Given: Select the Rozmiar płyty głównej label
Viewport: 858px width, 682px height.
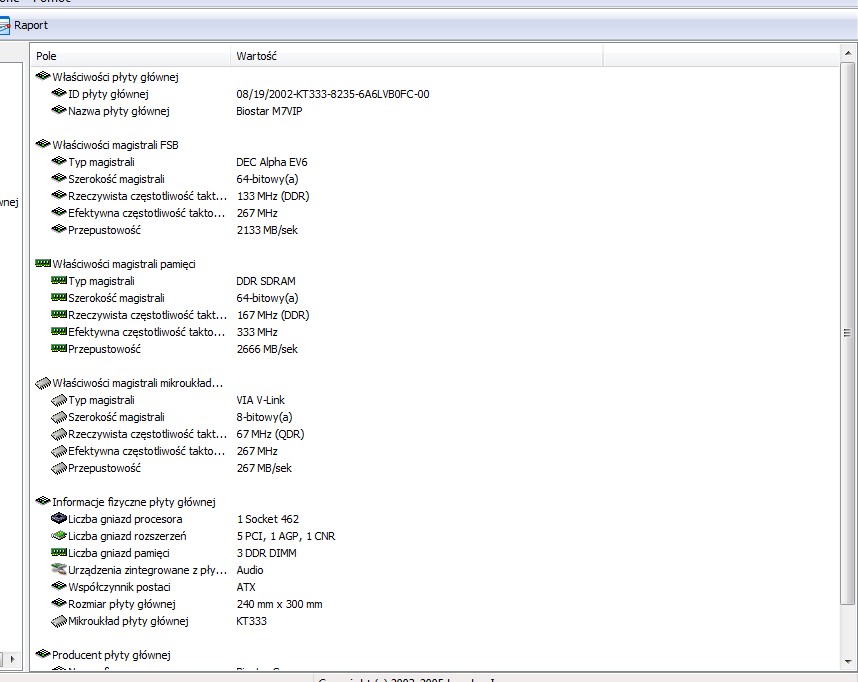Looking at the screenshot, I should point(122,604).
